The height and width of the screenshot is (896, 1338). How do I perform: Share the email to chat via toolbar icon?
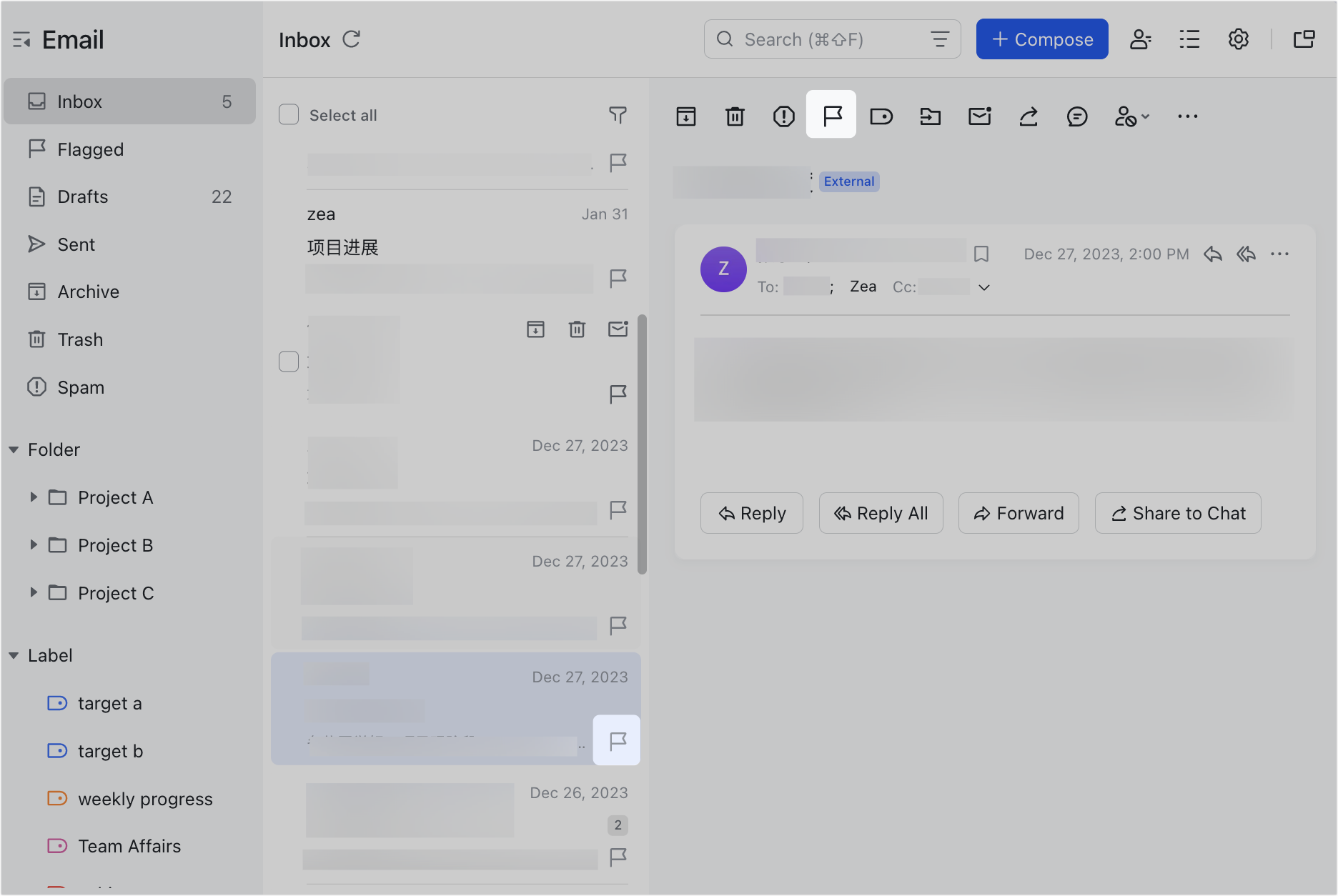click(1077, 116)
